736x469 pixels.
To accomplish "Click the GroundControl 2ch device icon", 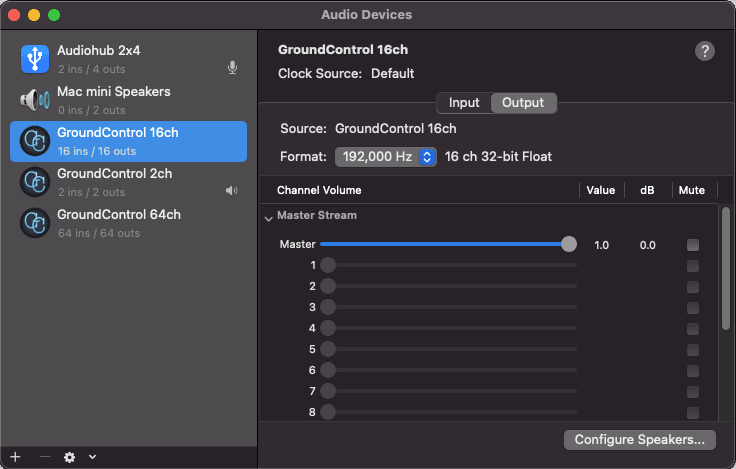I will tap(35, 182).
